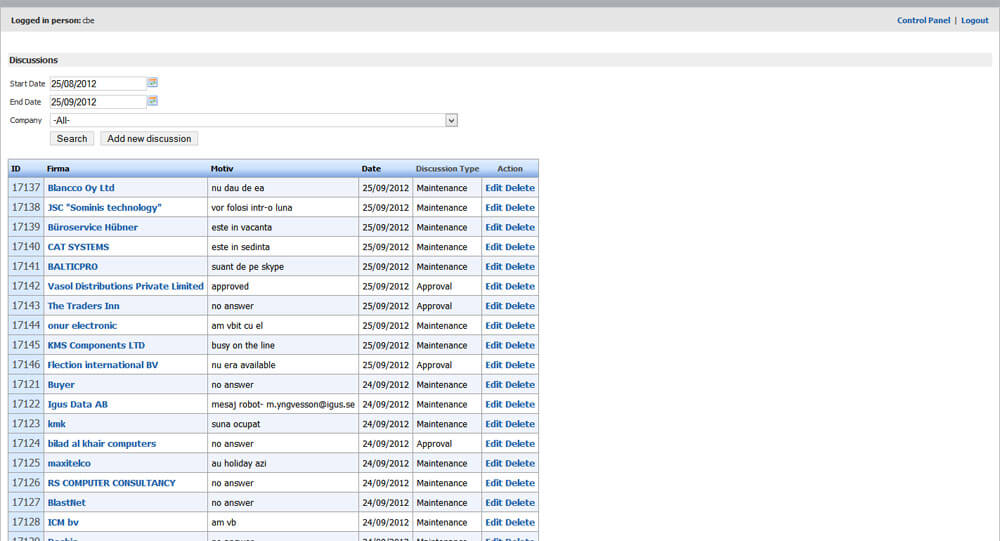Select Motiv cell 'au holiday azi'
The height and width of the screenshot is (541, 1000).
click(283, 464)
